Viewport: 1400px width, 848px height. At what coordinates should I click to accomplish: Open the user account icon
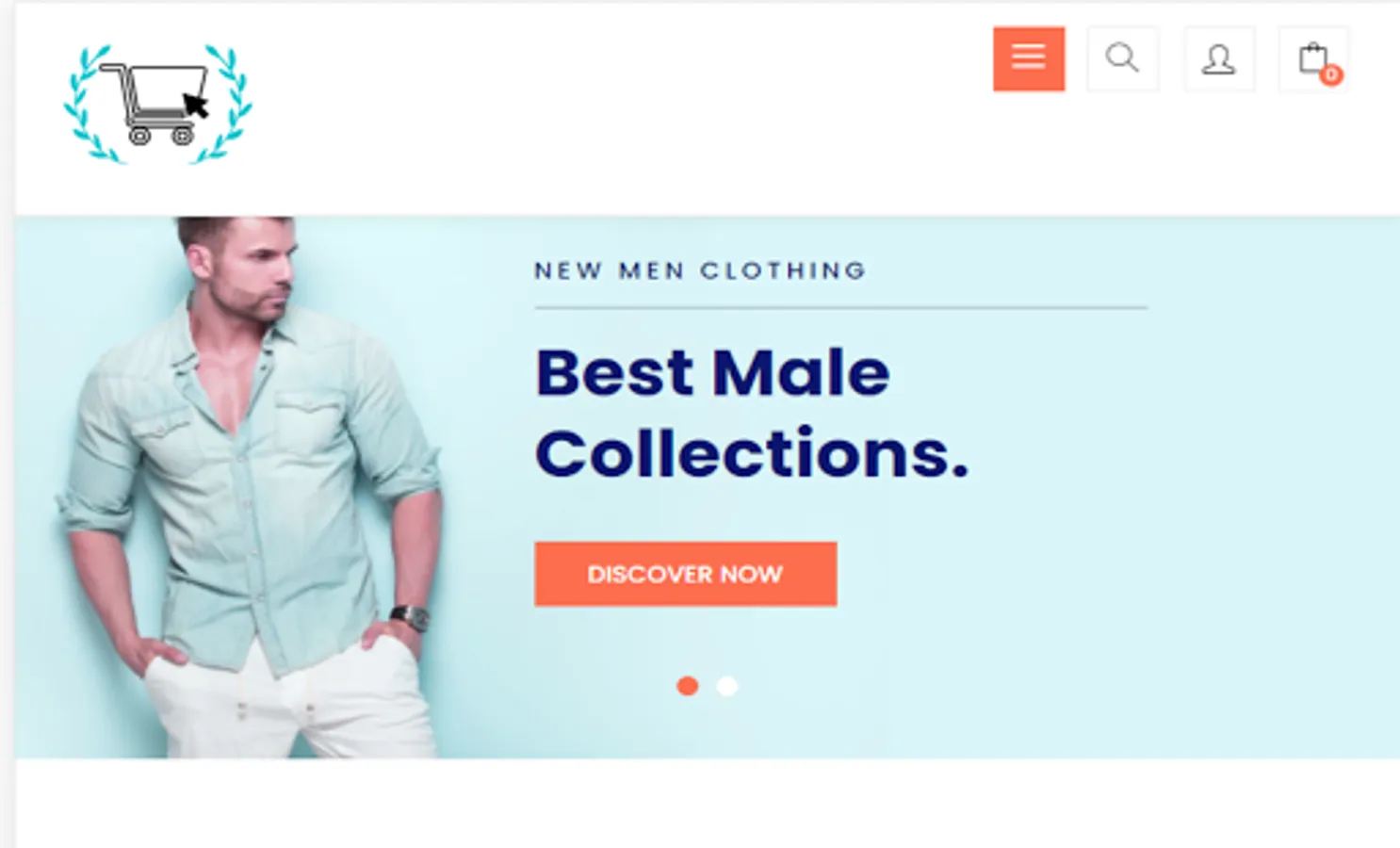pyautogui.click(x=1219, y=59)
